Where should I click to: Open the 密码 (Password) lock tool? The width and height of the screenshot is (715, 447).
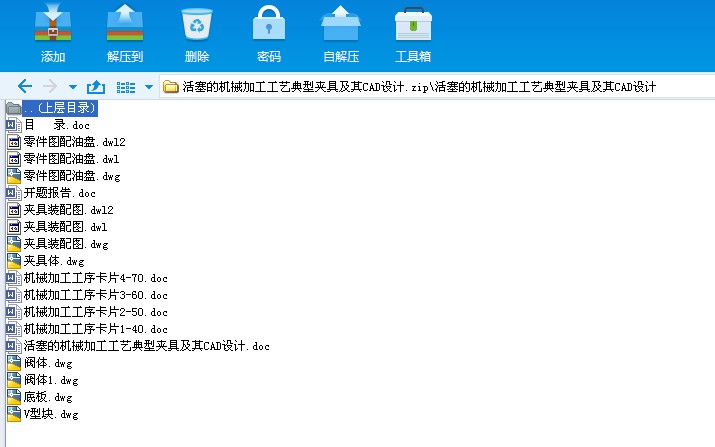click(269, 22)
